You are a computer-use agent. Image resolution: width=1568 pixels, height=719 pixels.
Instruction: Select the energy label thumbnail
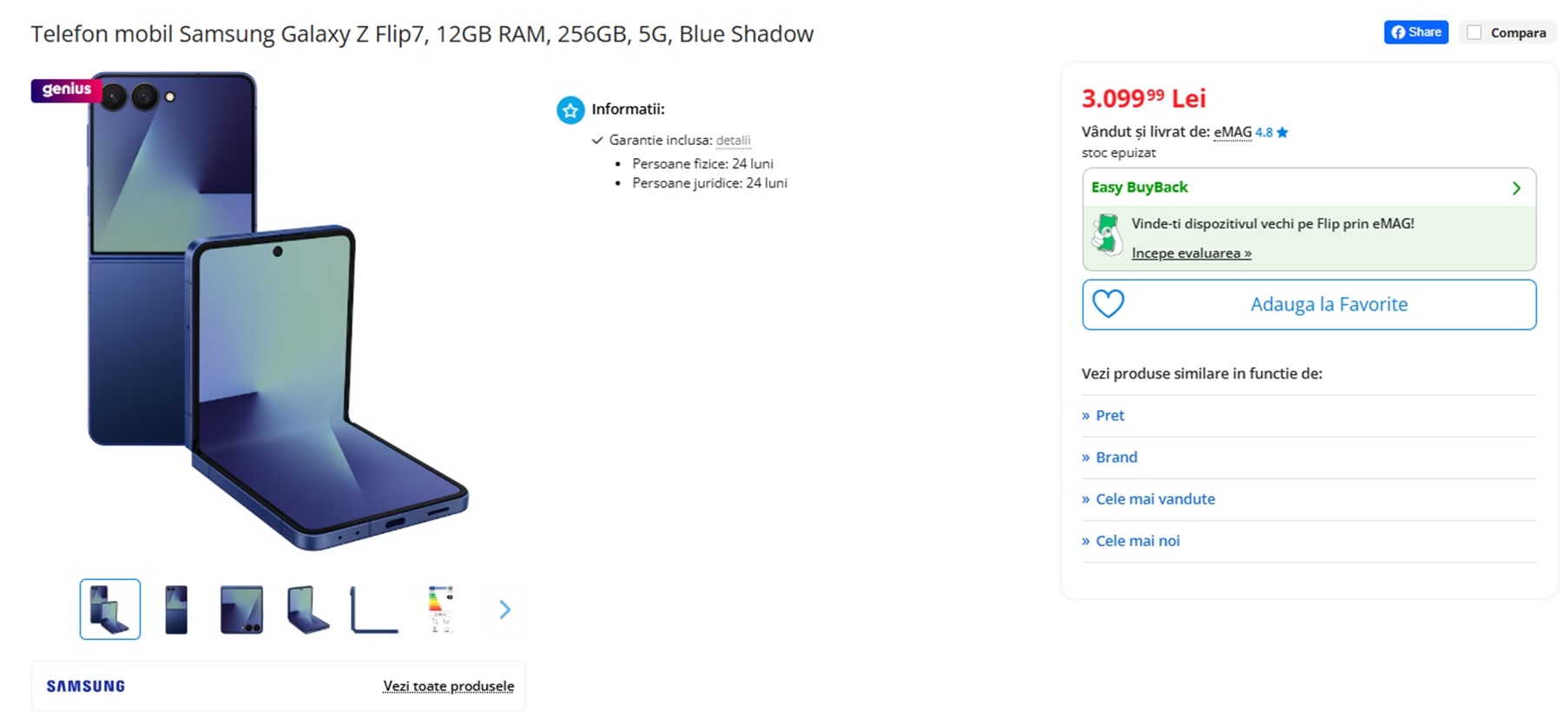(441, 610)
